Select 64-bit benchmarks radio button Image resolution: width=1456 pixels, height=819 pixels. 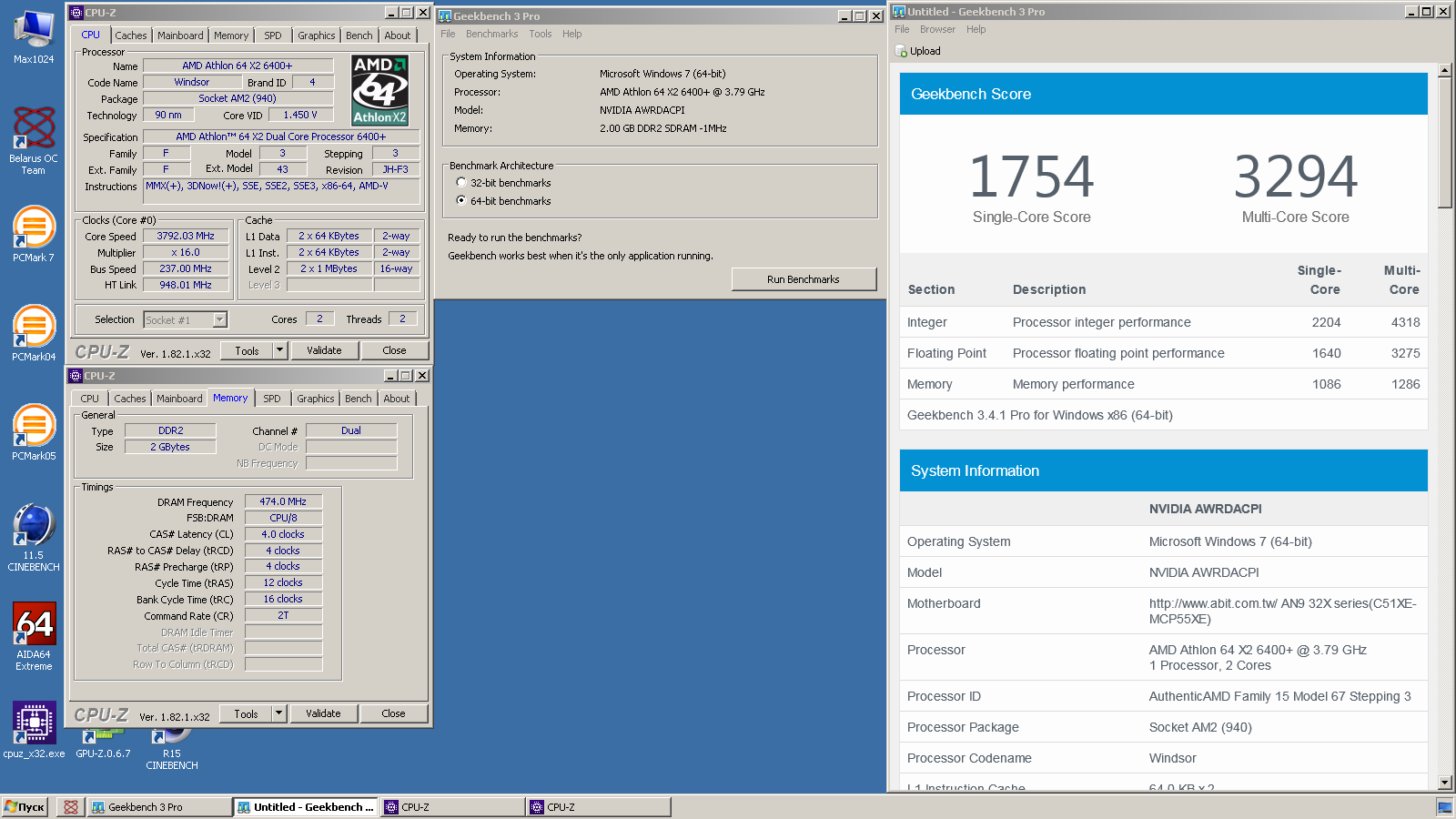[x=461, y=200]
